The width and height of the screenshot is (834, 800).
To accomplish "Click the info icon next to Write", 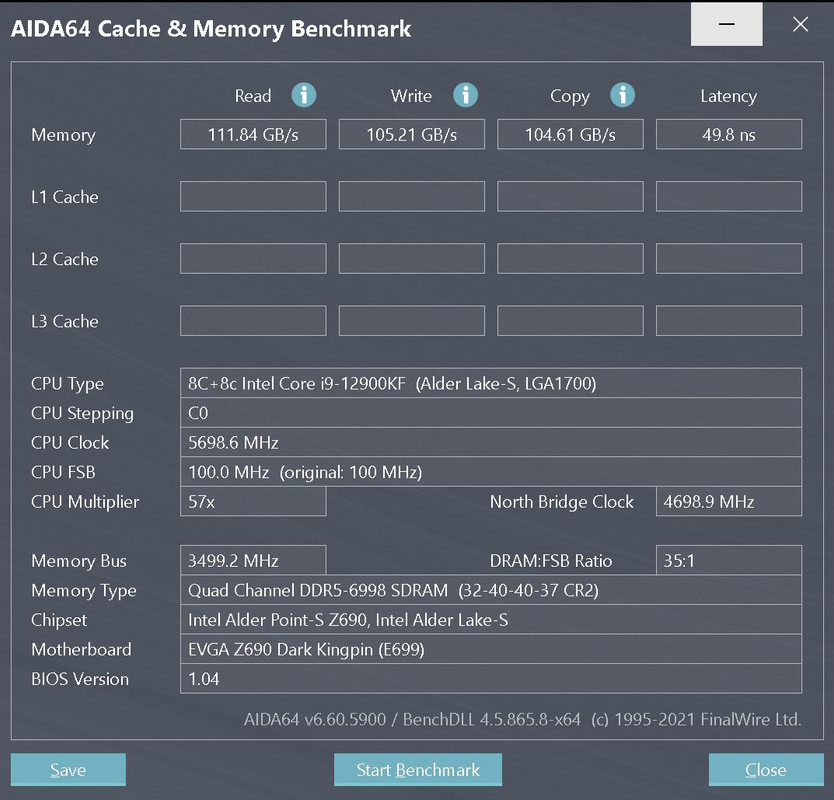I will [x=465, y=95].
